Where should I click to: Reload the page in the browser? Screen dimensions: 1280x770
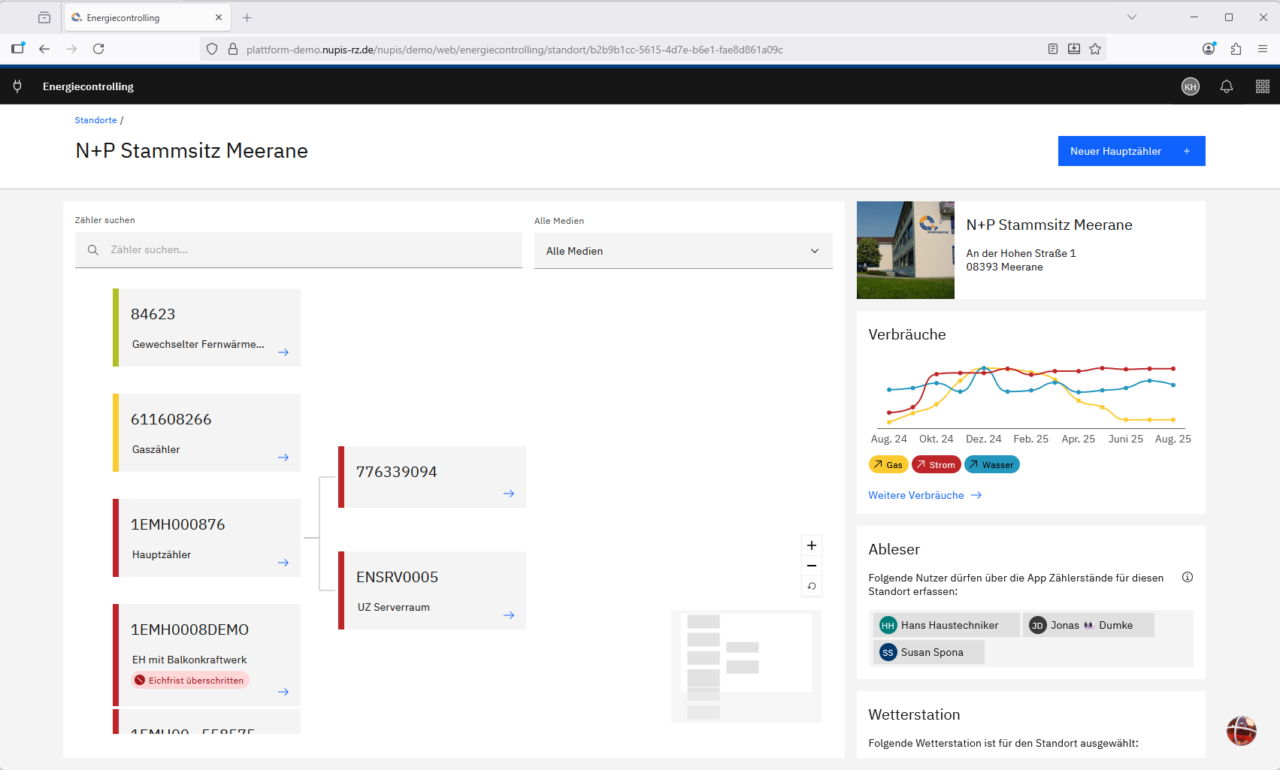[x=98, y=49]
